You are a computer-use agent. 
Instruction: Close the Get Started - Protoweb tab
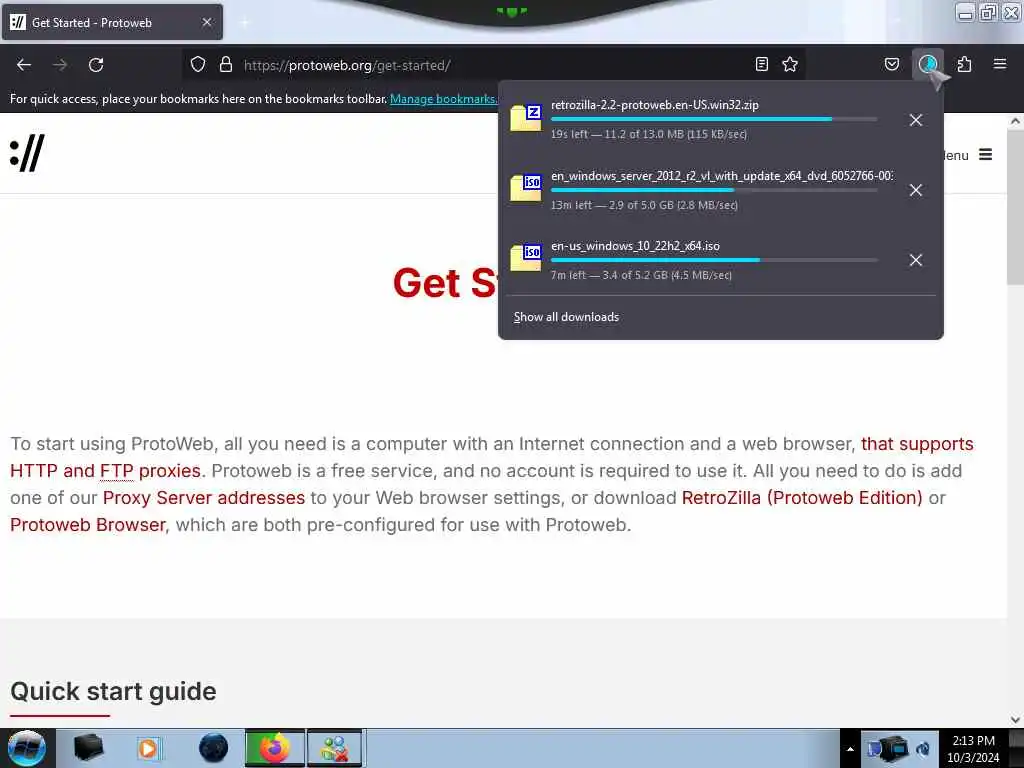(x=206, y=22)
